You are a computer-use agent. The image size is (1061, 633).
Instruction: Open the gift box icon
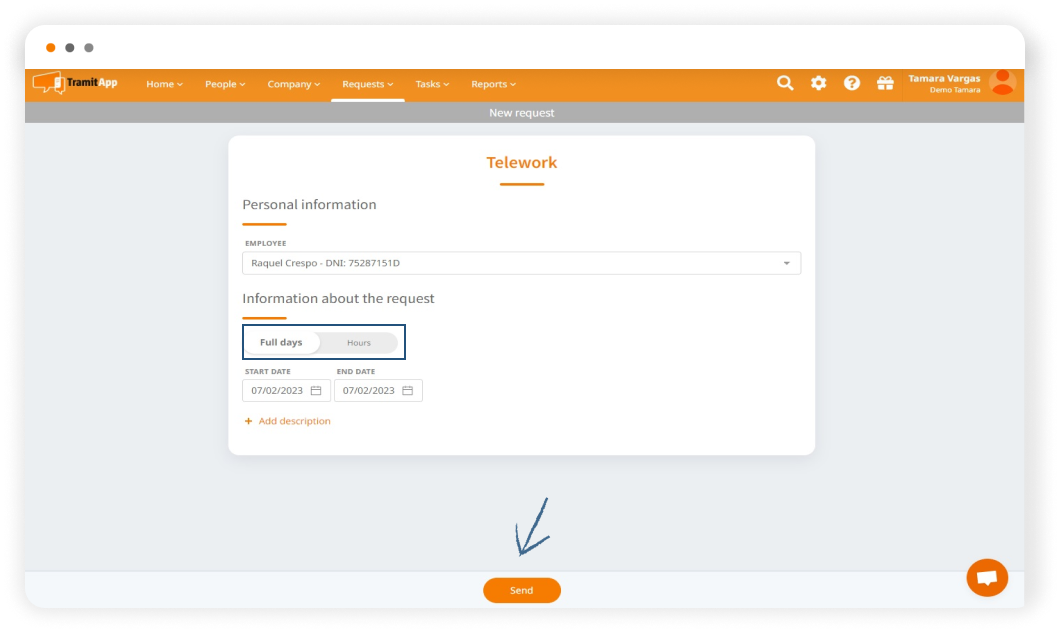[885, 83]
